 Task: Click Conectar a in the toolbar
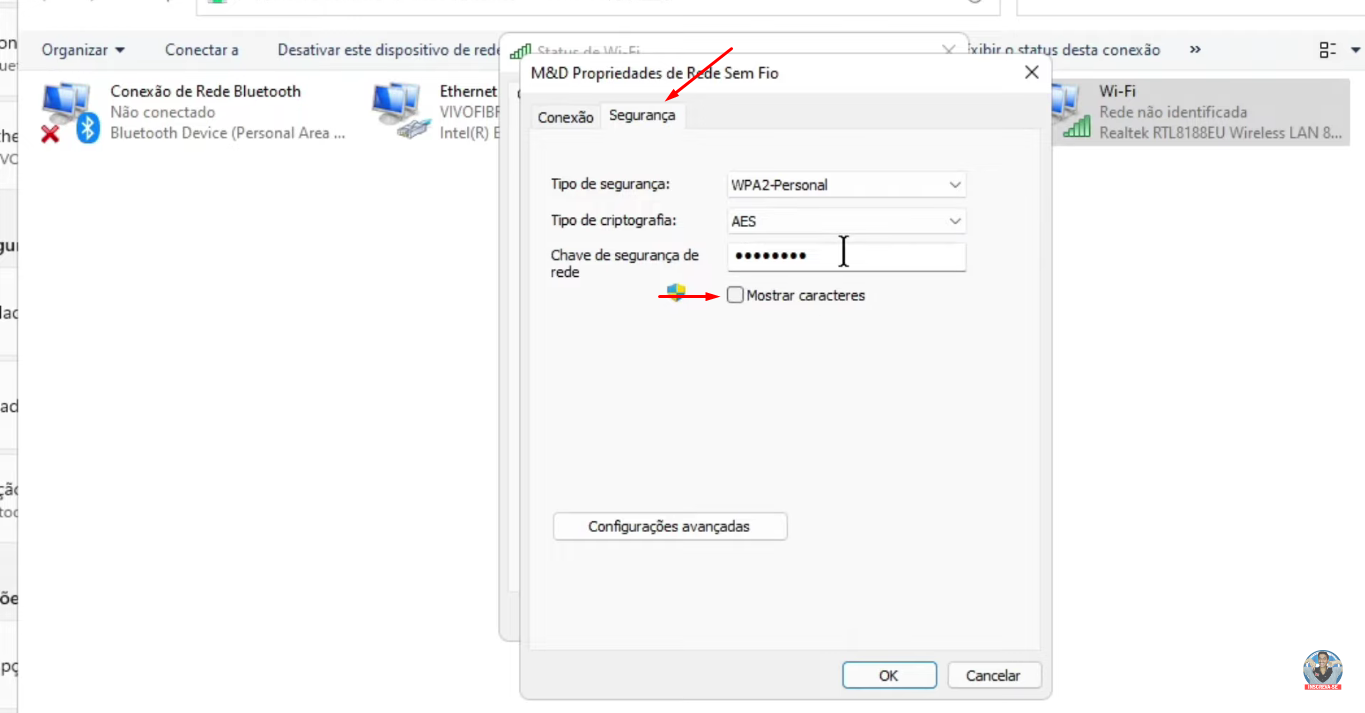(201, 50)
